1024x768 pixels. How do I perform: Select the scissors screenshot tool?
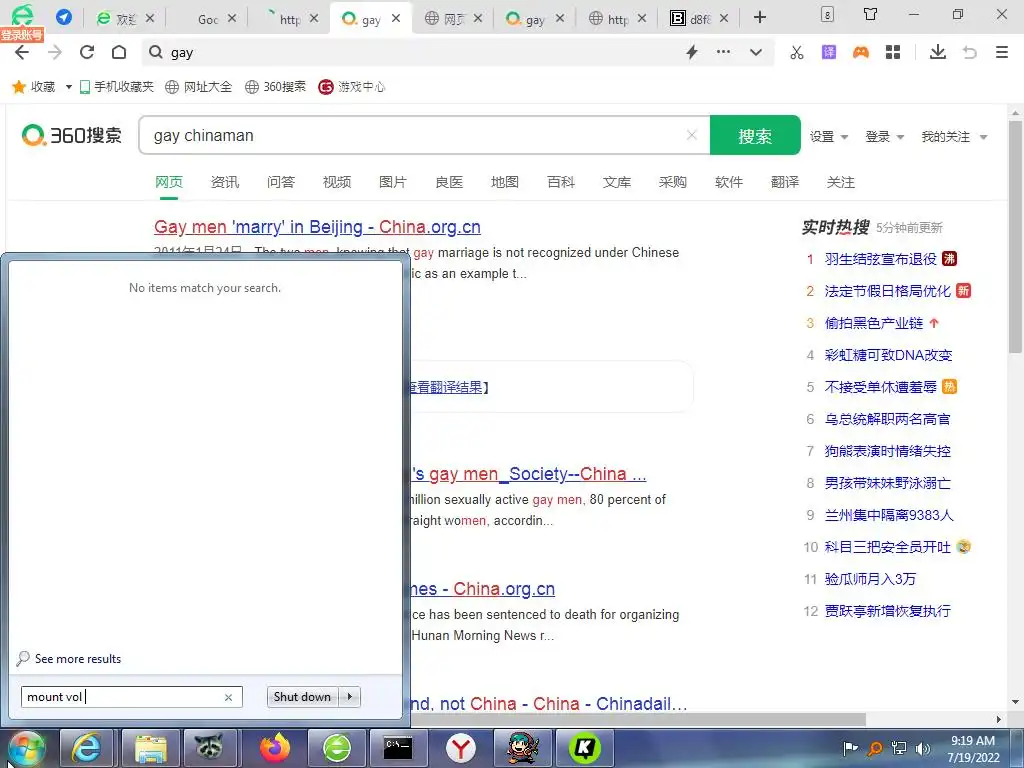point(797,52)
